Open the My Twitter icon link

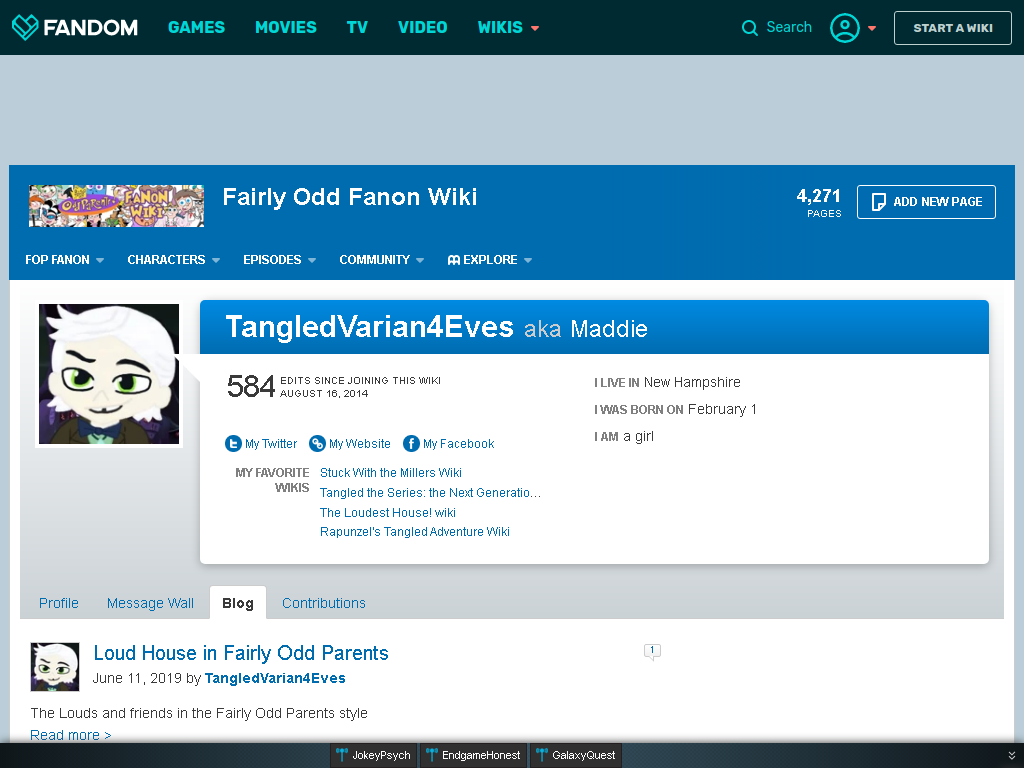[233, 443]
